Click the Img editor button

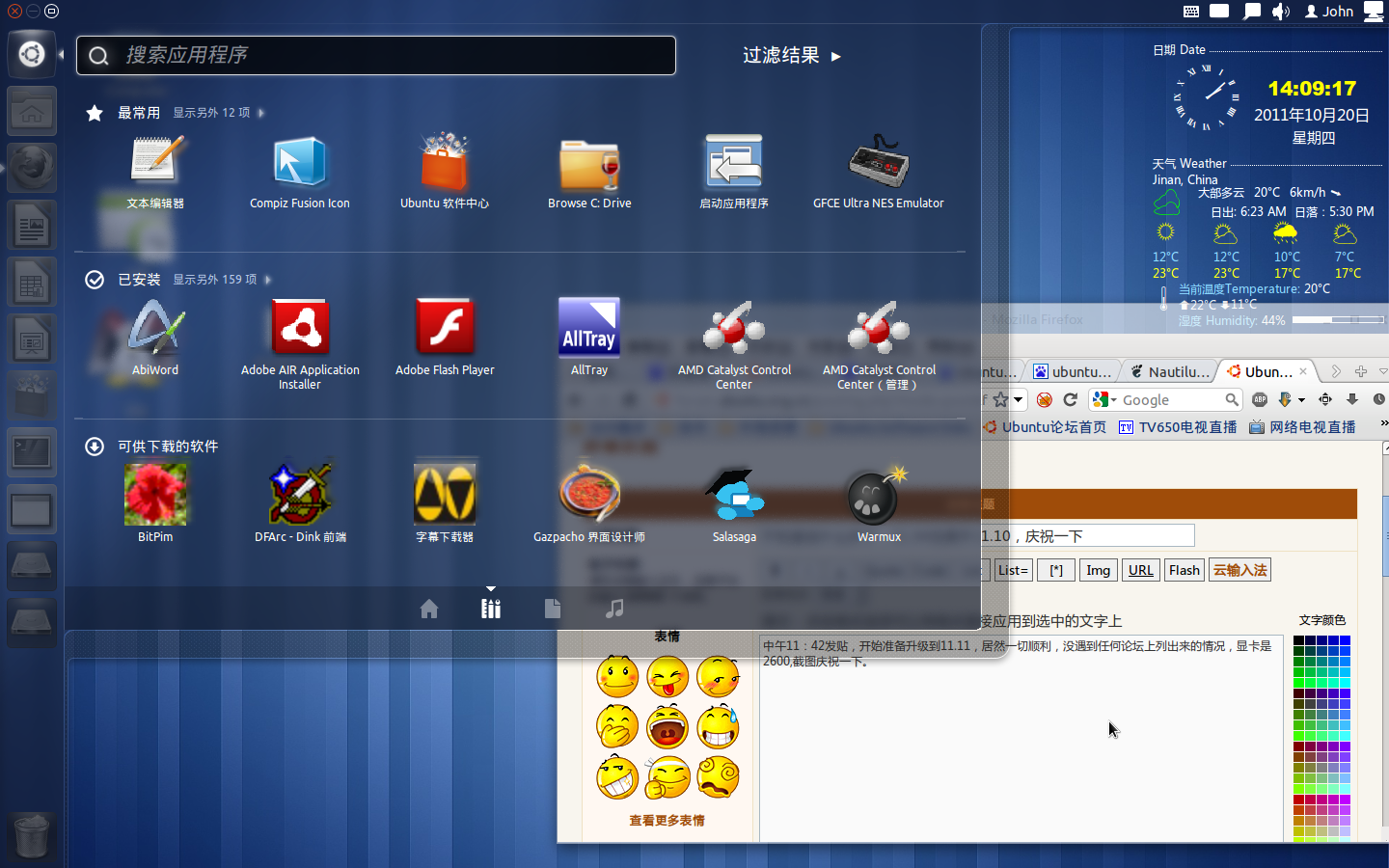[1098, 570]
